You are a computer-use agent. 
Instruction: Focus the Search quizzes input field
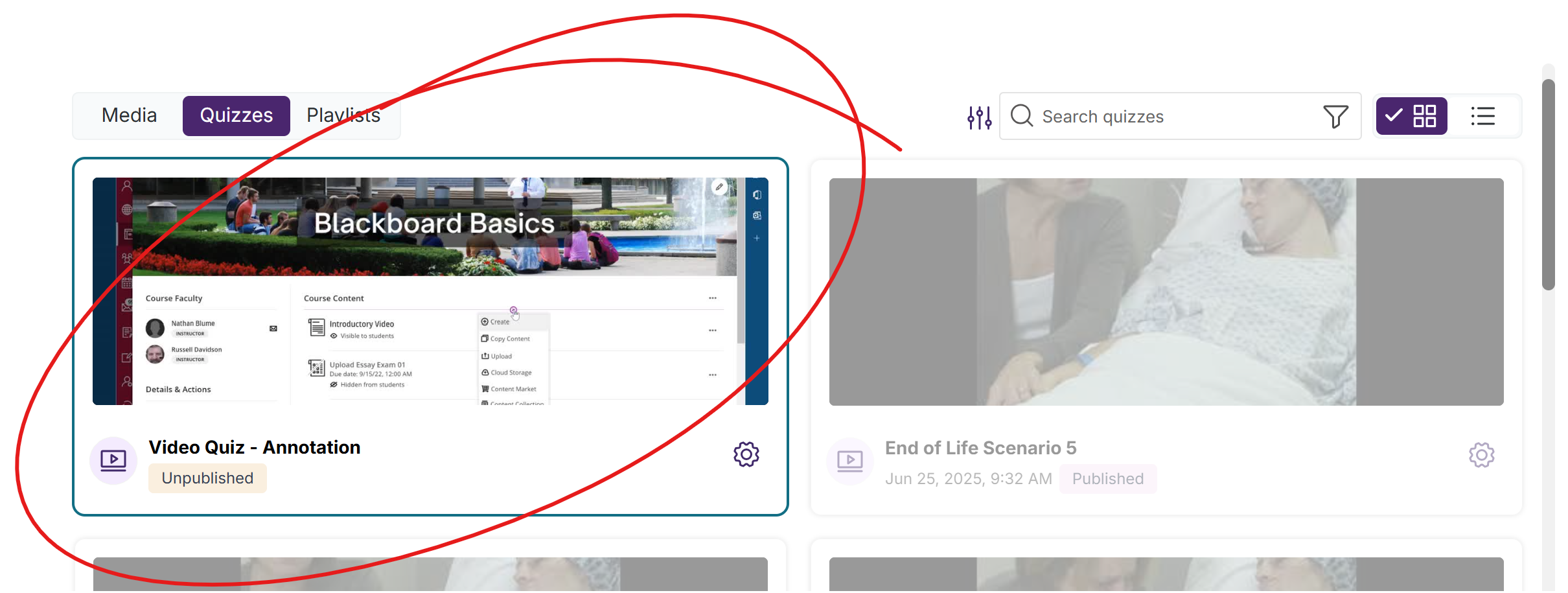(1179, 116)
